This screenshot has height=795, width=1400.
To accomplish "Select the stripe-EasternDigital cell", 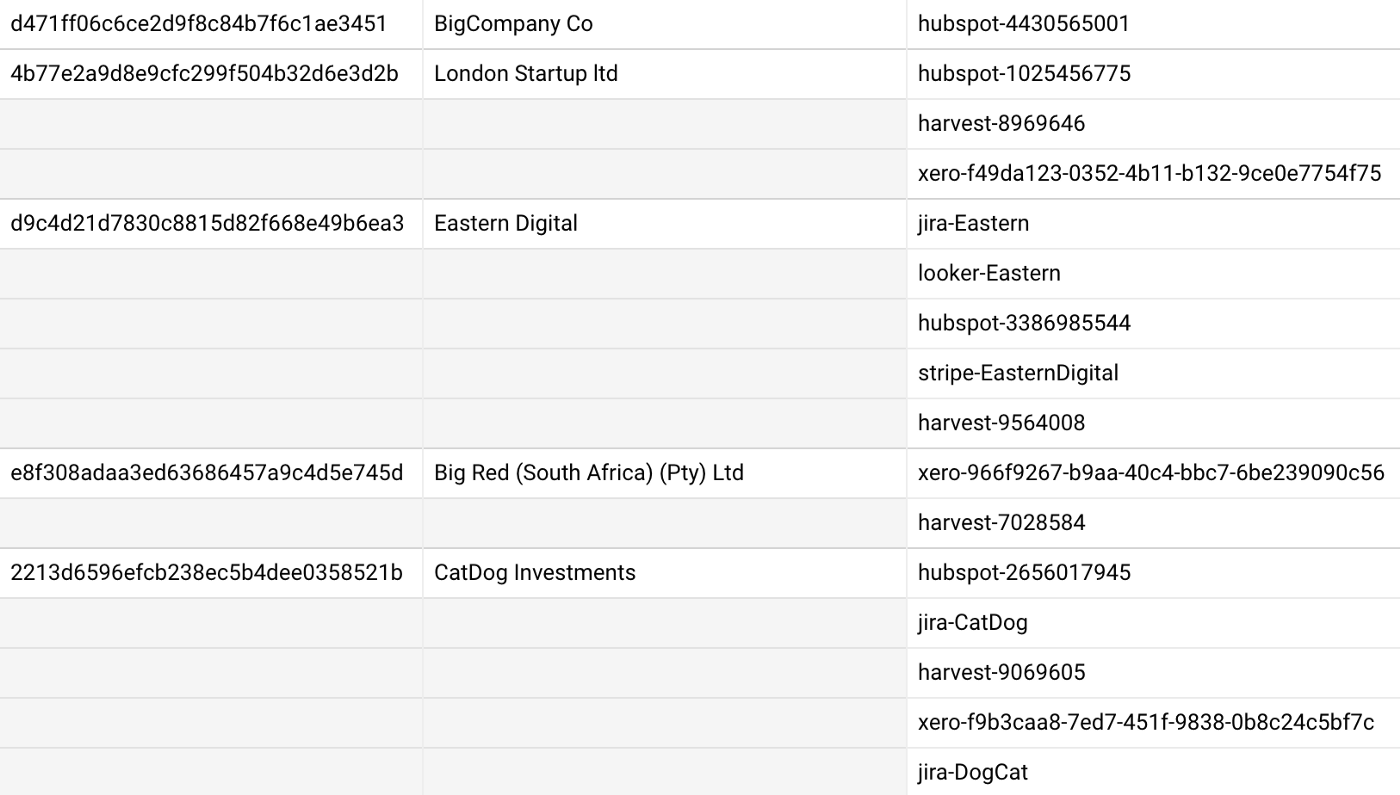I will (x=1018, y=373).
